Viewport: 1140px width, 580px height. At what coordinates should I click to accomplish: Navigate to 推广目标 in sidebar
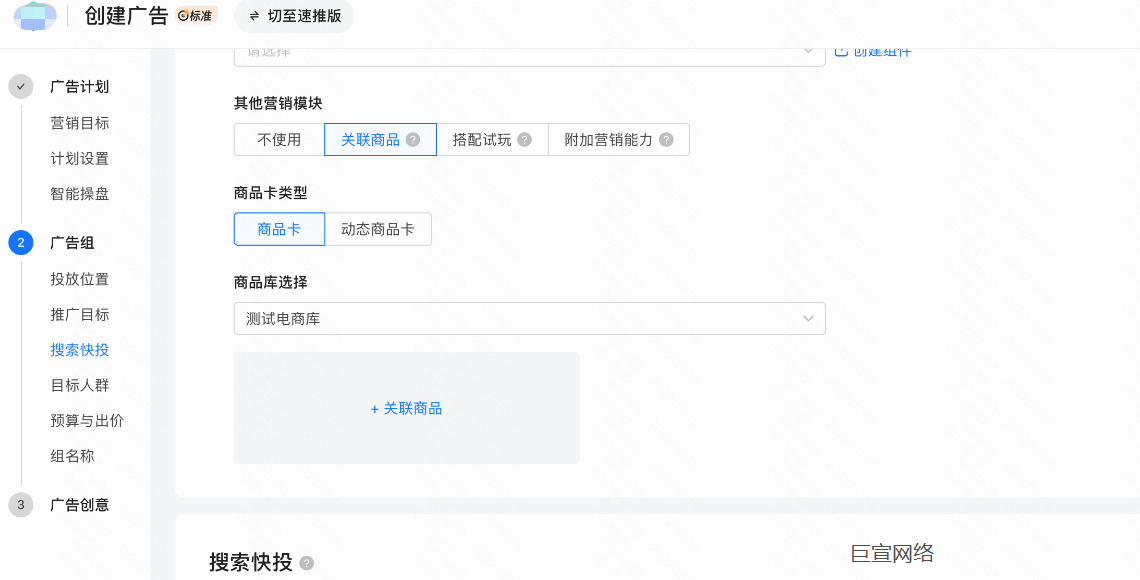click(79, 315)
